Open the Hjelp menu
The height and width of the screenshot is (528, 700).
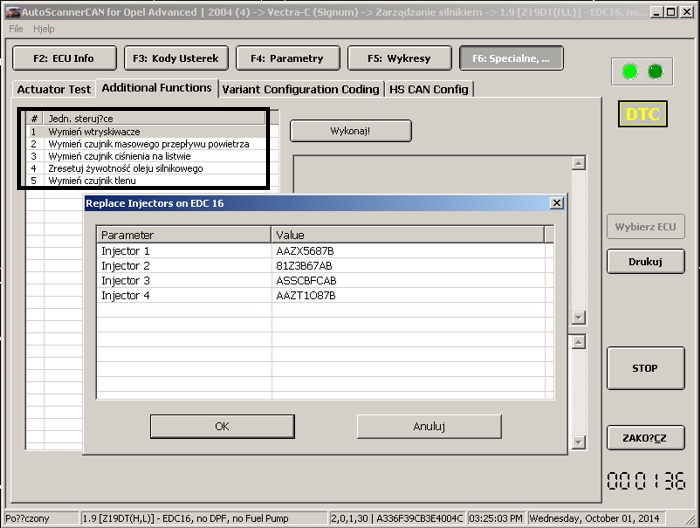pyautogui.click(x=44, y=29)
